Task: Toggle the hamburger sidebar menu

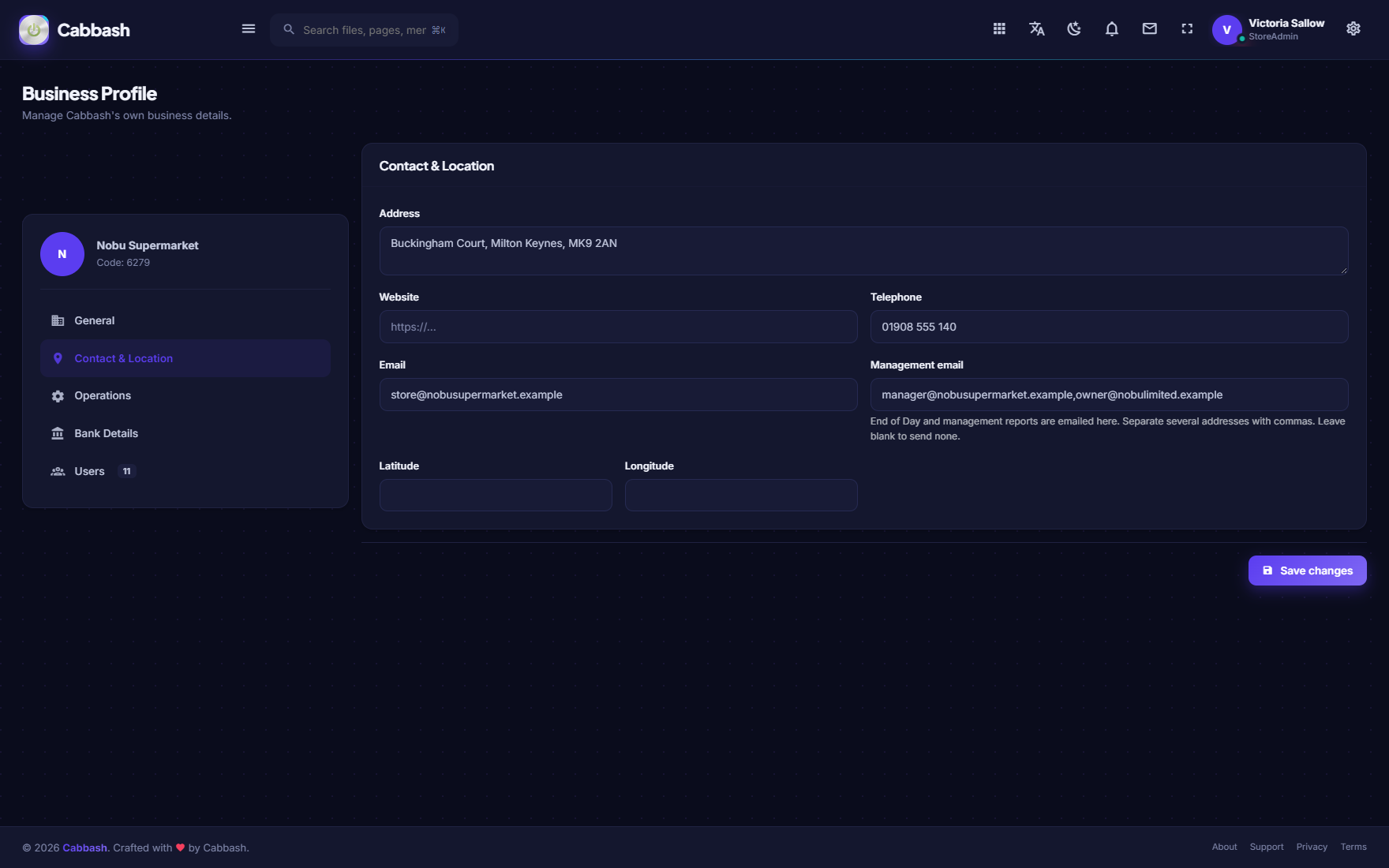Action: click(249, 29)
